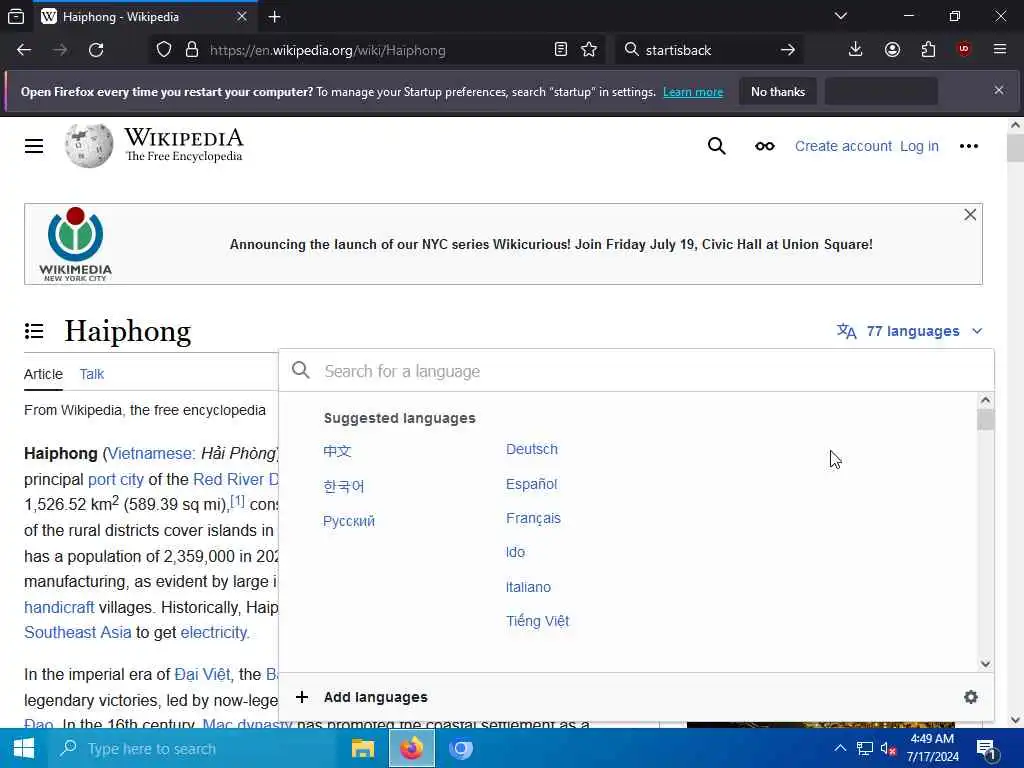Click the translate icon beside 77 languages
Screen dimensions: 1024x768
pyautogui.click(x=846, y=331)
